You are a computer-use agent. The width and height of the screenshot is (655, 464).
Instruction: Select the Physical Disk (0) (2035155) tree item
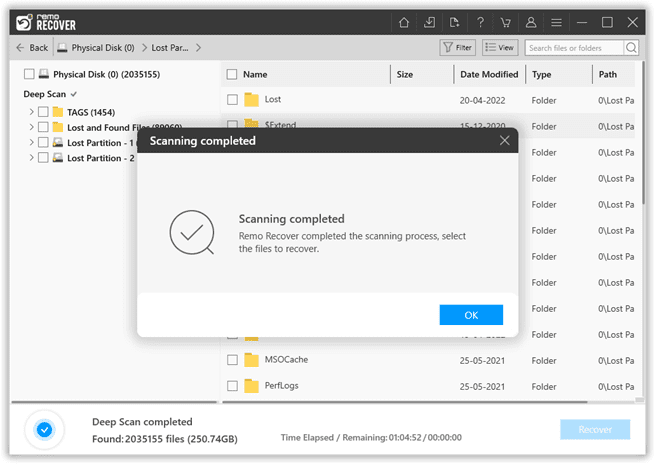pyautogui.click(x=107, y=74)
